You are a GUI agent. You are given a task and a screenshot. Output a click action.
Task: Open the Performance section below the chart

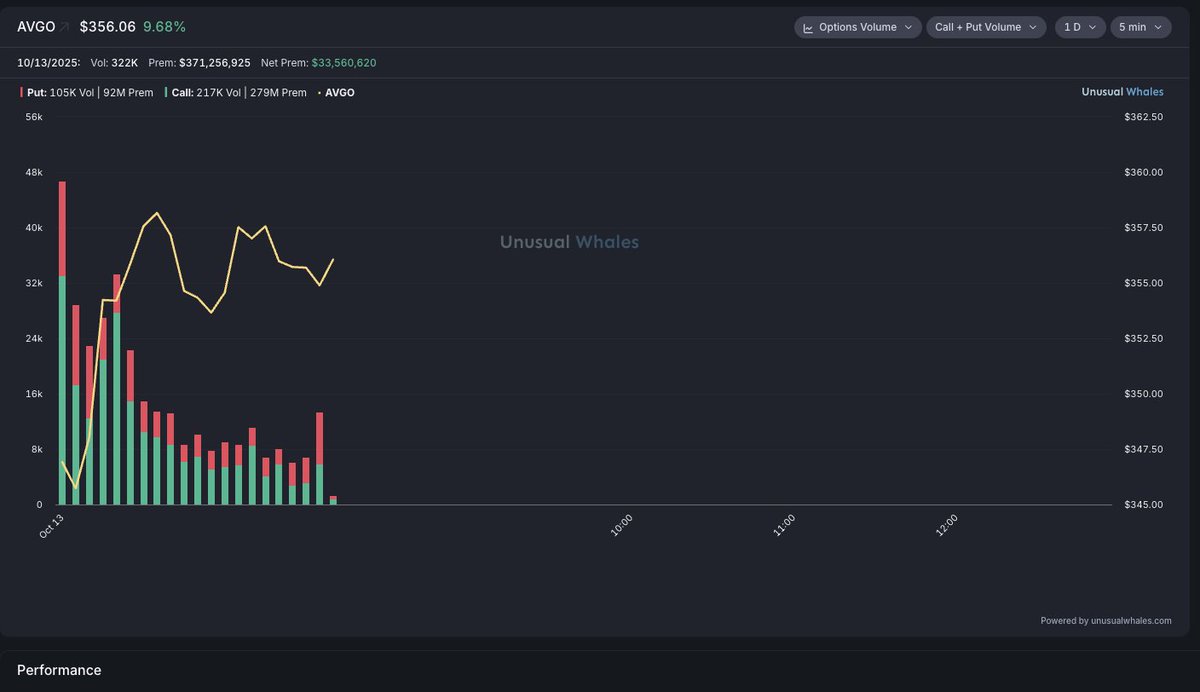tap(59, 670)
